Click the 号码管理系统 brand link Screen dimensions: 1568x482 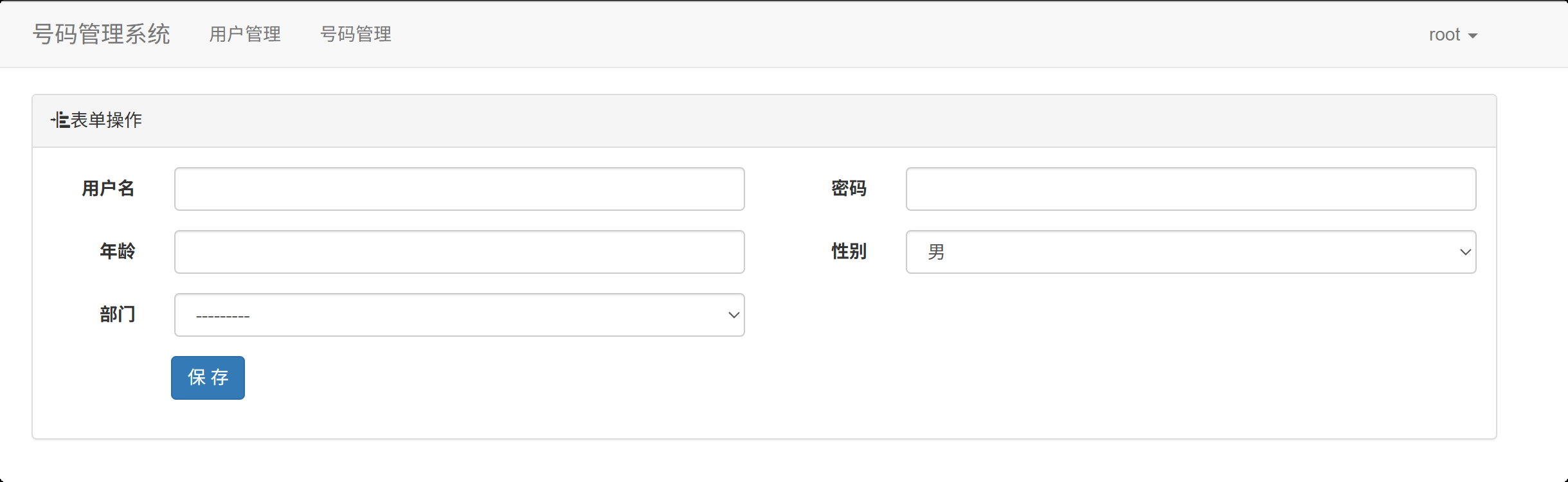[102, 34]
